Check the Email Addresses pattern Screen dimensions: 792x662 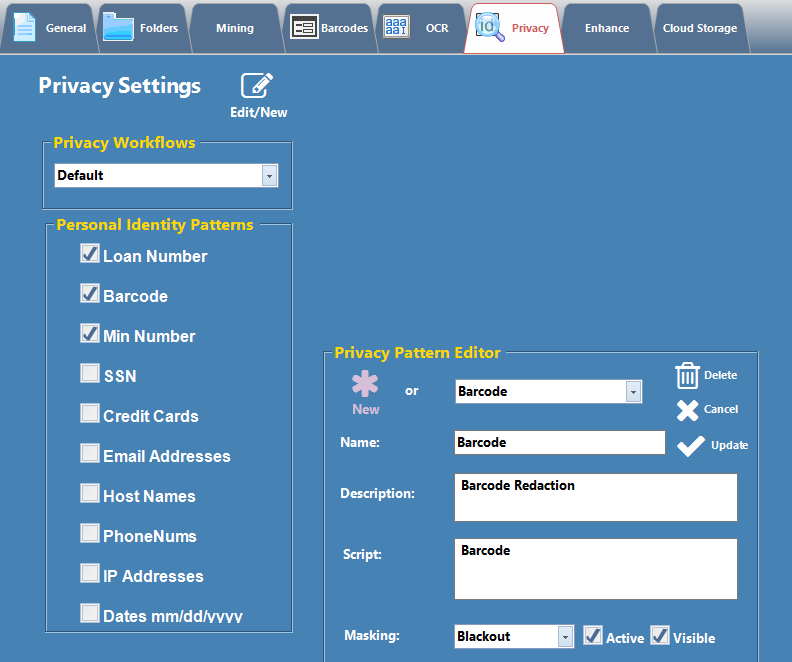(x=90, y=453)
